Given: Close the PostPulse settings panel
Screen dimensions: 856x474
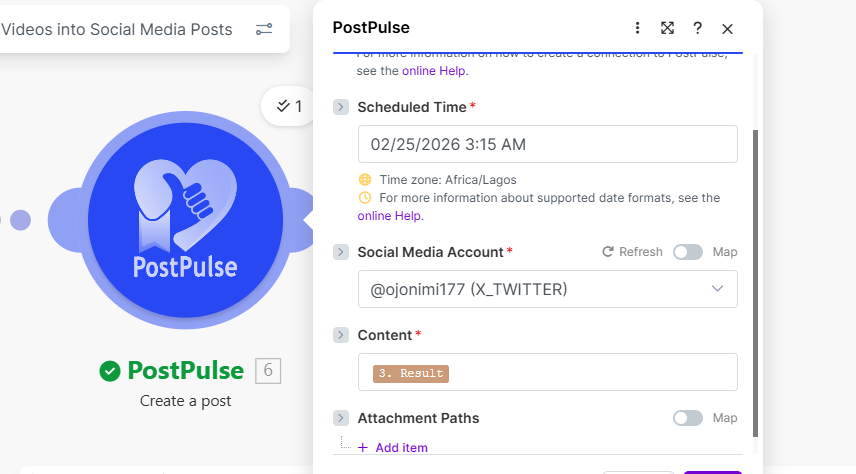Looking at the screenshot, I should point(727,28).
